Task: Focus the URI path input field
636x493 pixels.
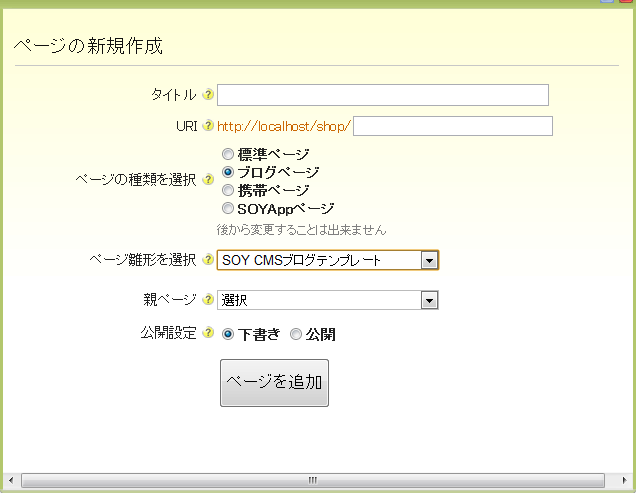Action: tap(453, 126)
